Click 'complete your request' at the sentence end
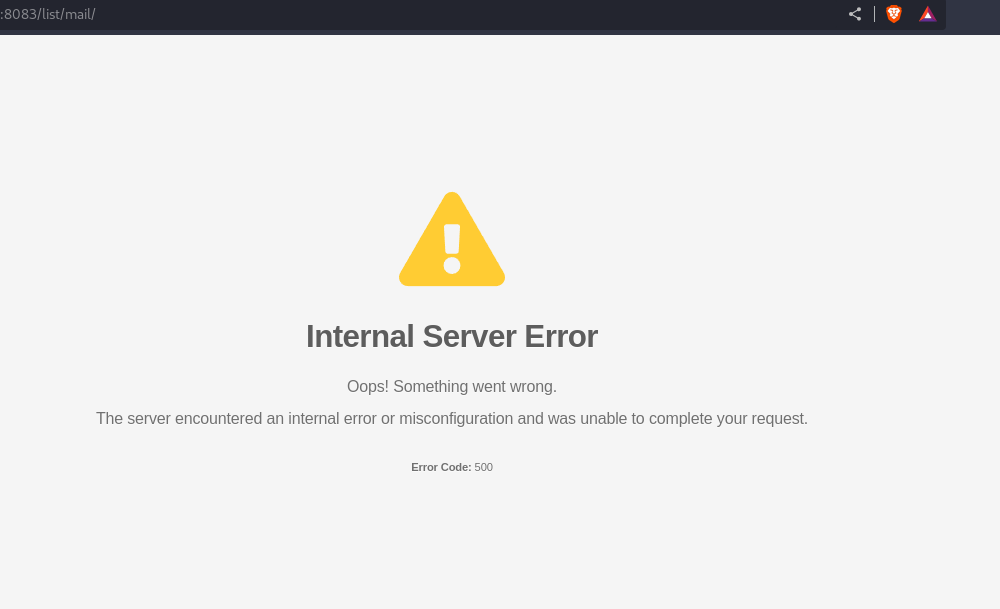 click(728, 418)
